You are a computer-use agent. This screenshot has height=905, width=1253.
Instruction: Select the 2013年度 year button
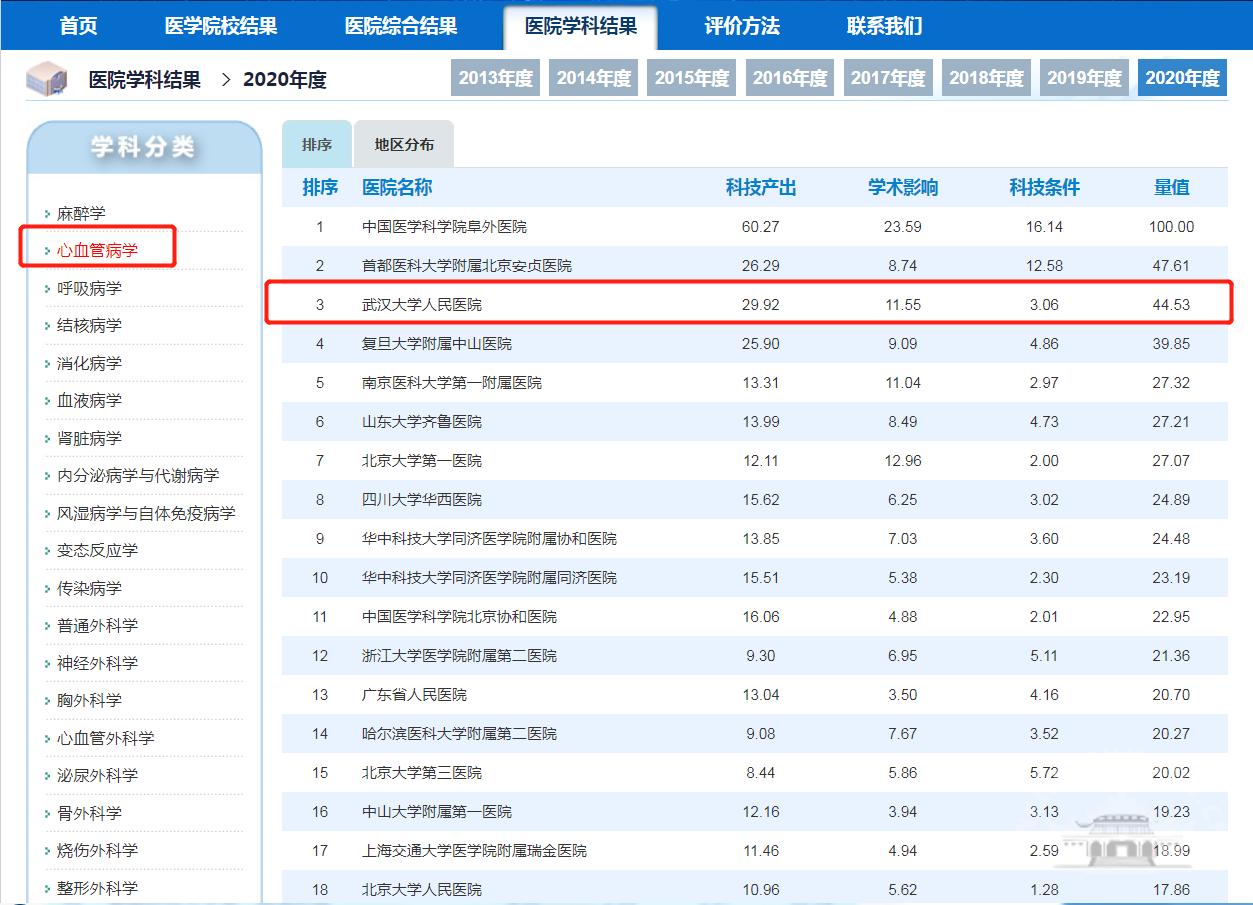(495, 78)
